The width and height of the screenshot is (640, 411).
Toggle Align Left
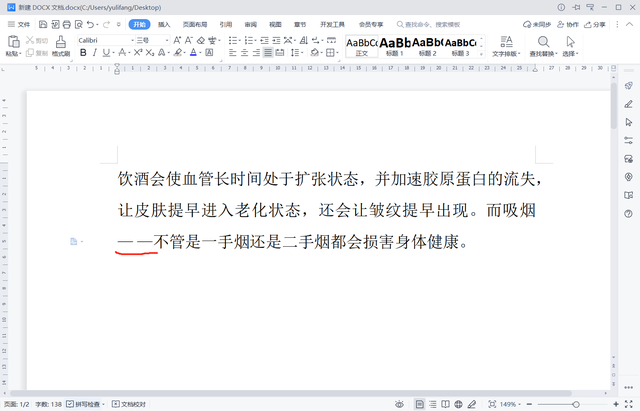[232, 52]
